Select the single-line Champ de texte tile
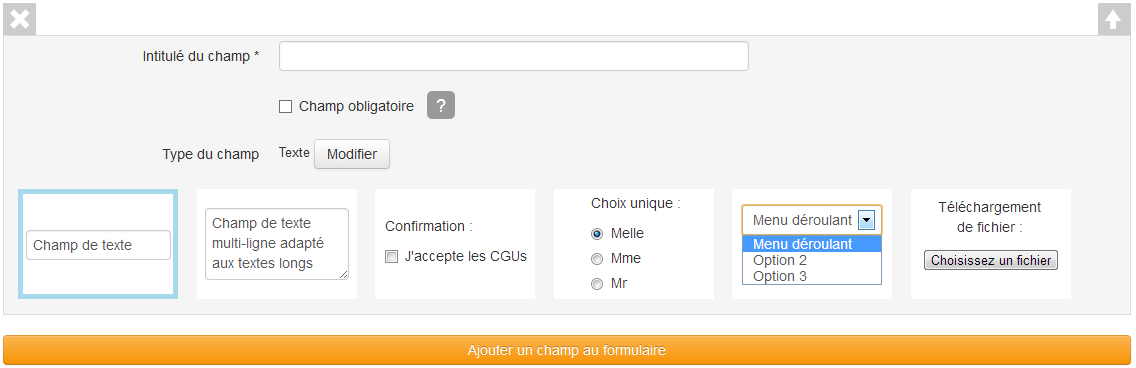 tap(98, 244)
